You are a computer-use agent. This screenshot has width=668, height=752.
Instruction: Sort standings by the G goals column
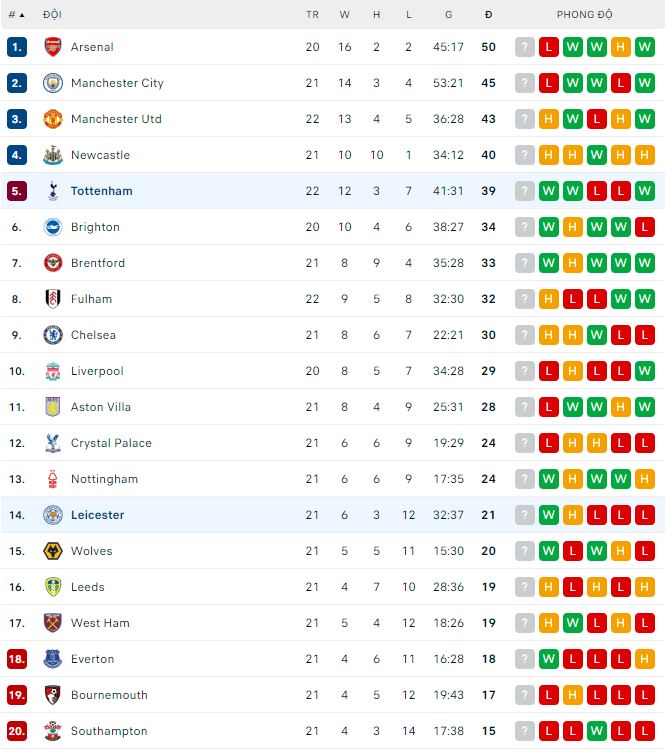(449, 15)
